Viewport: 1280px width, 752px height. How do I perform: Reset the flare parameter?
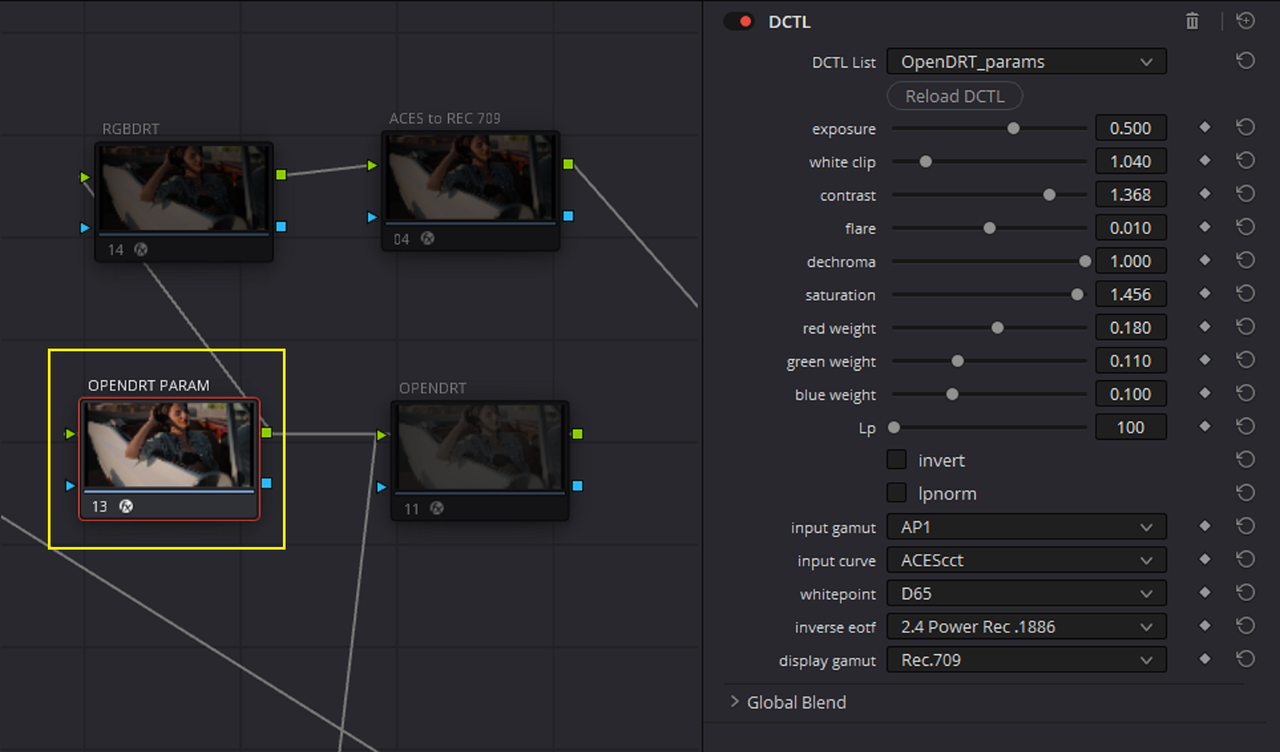[1245, 227]
